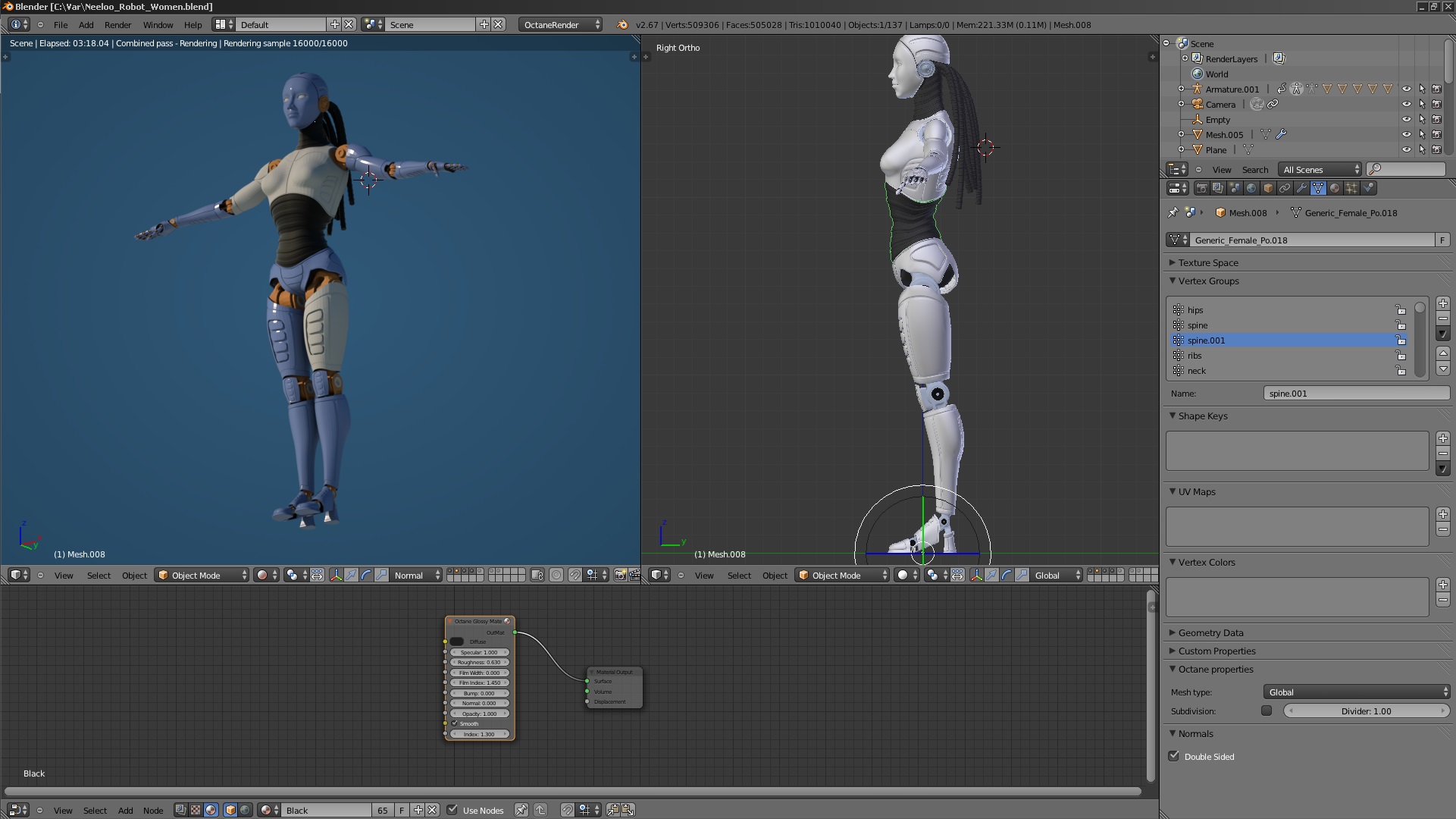Open the OctaneRender engine selector
This screenshot has height=819, width=1456.
560,24
